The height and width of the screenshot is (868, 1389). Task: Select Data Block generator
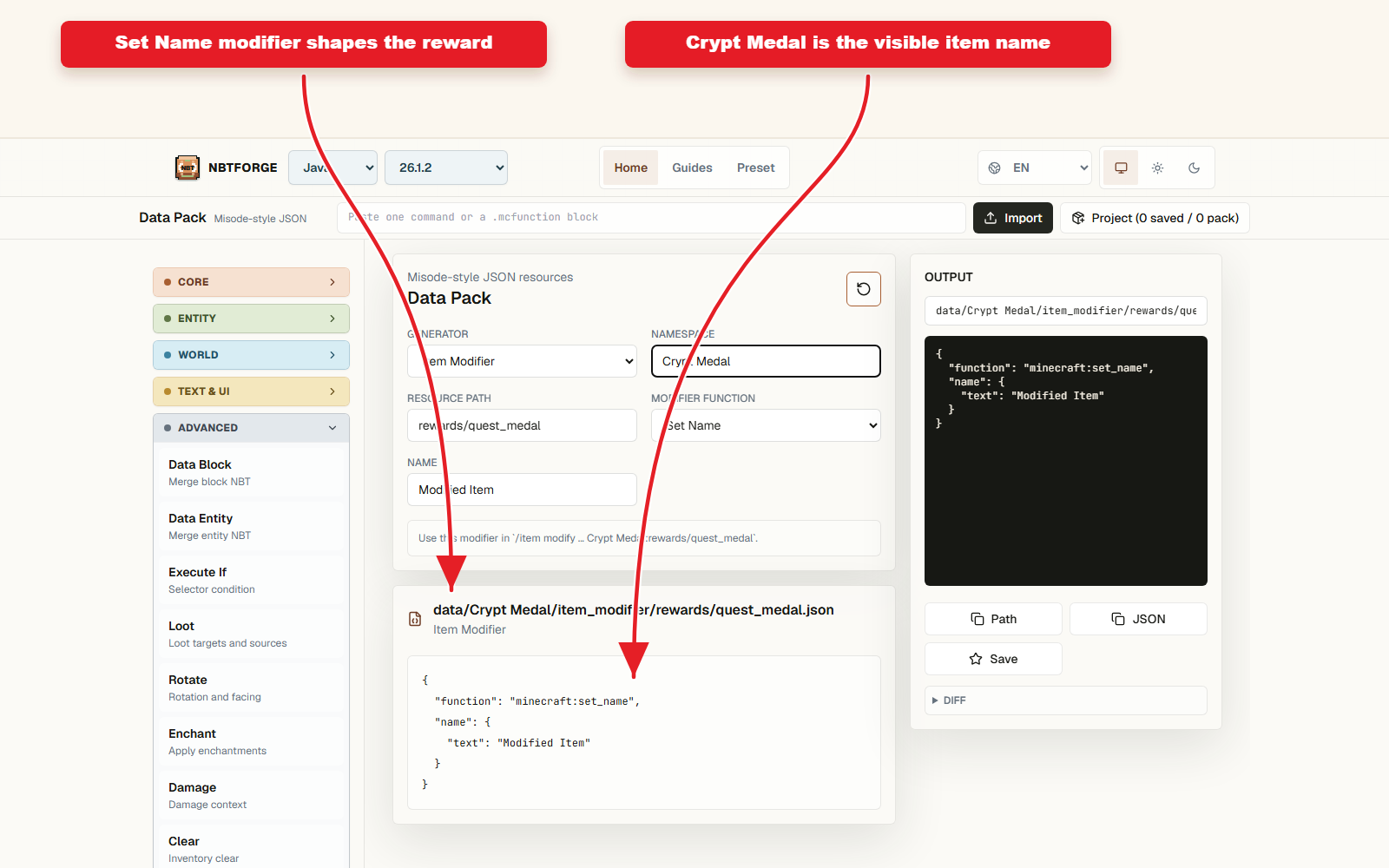[251, 472]
